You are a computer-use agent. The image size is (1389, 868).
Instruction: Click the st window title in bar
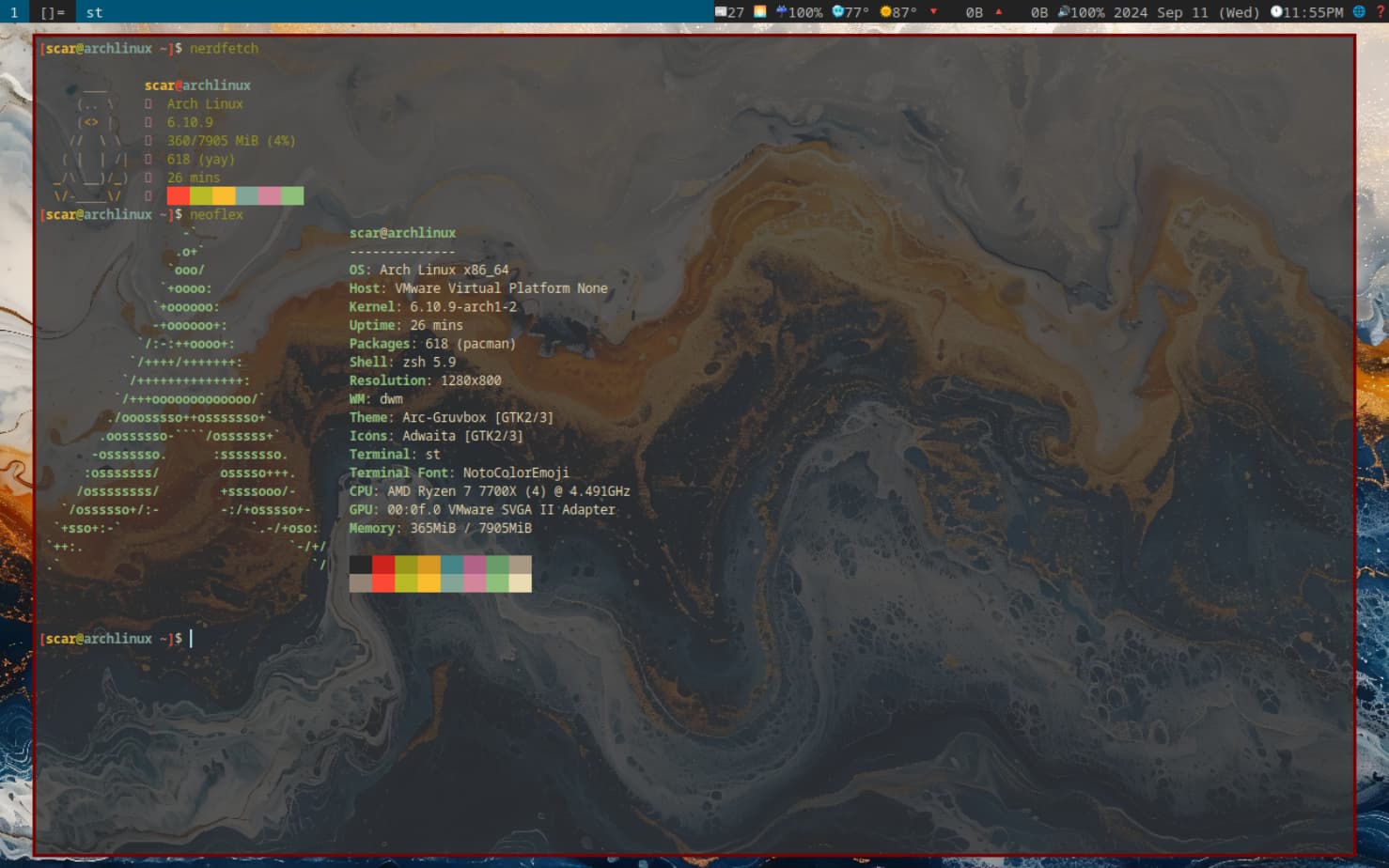click(x=94, y=12)
